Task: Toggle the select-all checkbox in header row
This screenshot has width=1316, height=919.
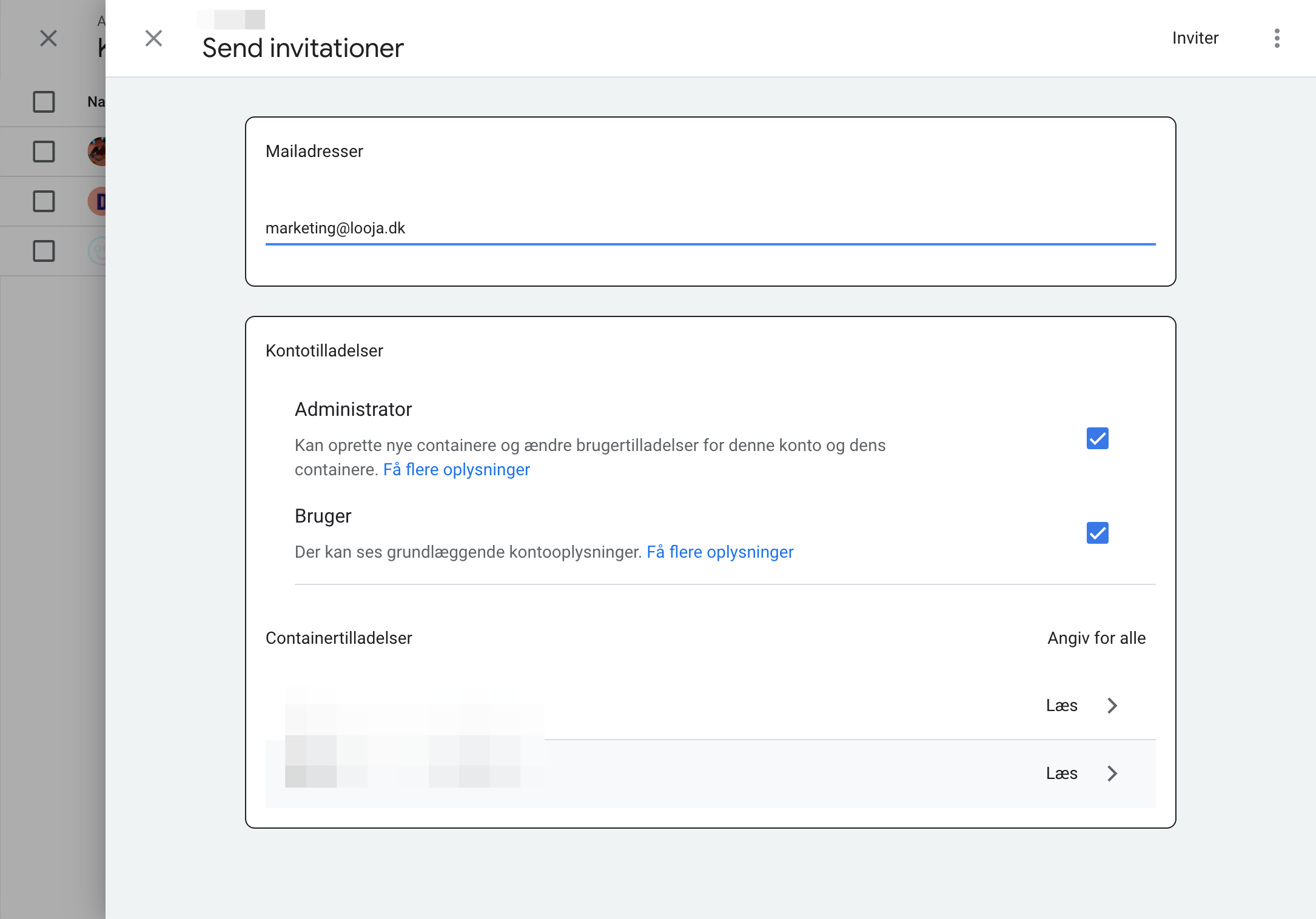Action: (44, 102)
